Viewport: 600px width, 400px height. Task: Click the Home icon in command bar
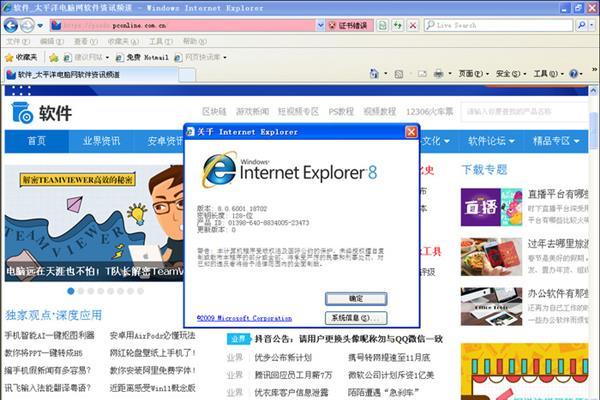374,73
